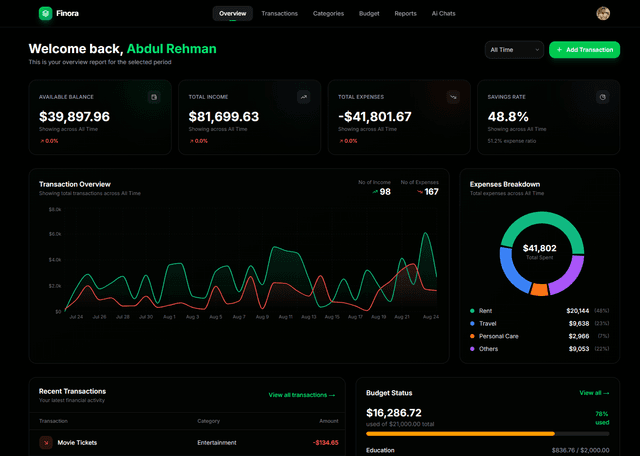Click the Finora green logo icon

(45, 13)
